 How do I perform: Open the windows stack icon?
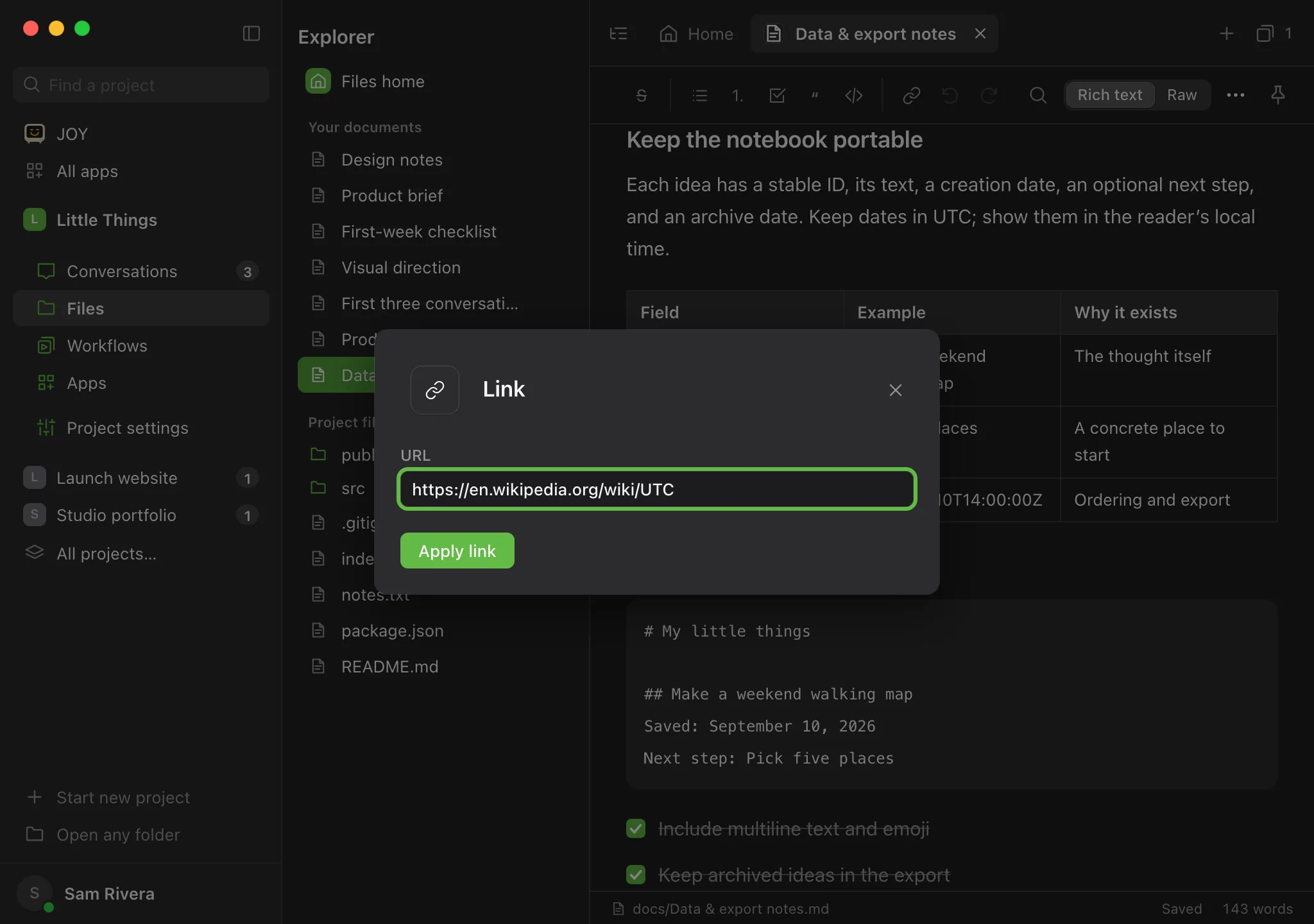pos(1265,33)
